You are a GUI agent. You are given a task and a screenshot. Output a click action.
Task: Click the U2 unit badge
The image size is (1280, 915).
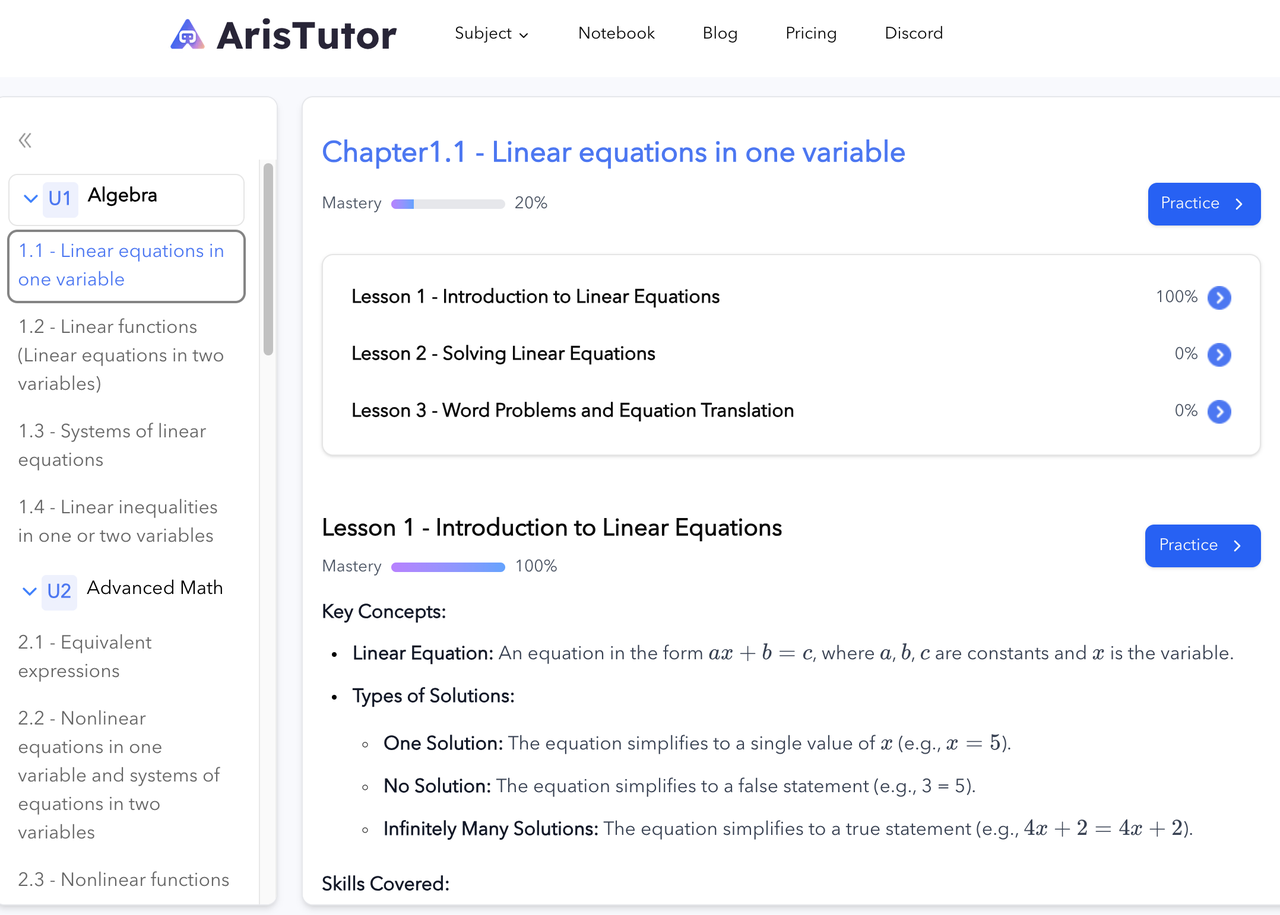point(60,591)
